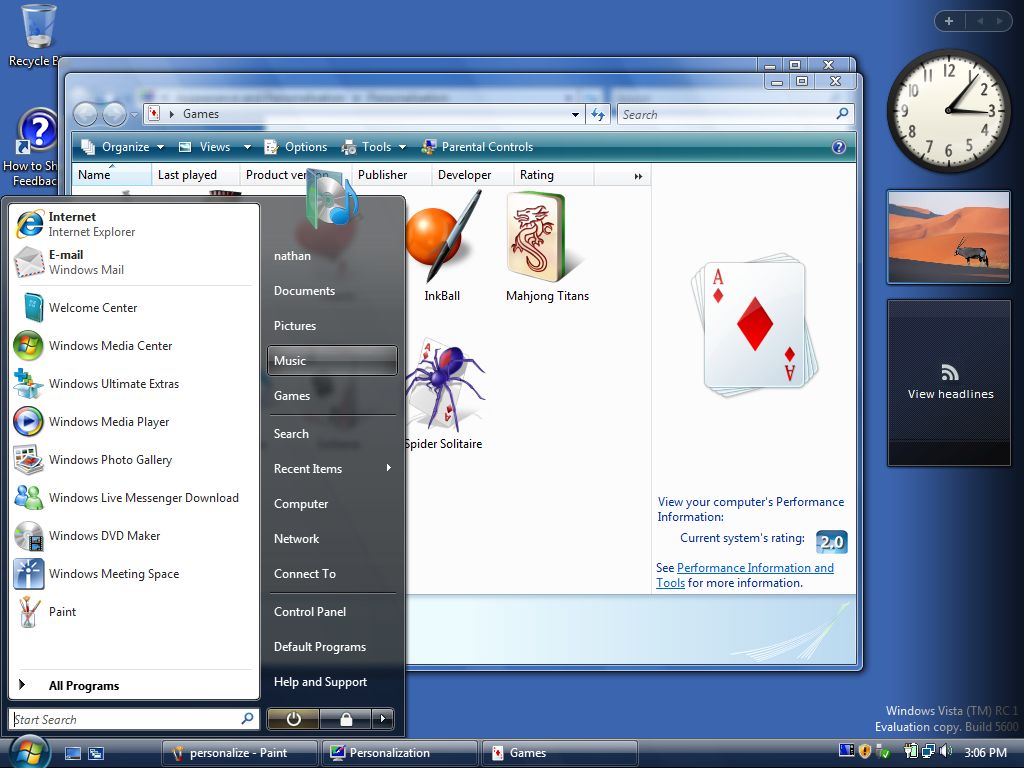Open Pictures from the Start menu
This screenshot has height=768, width=1024.
tap(332, 325)
